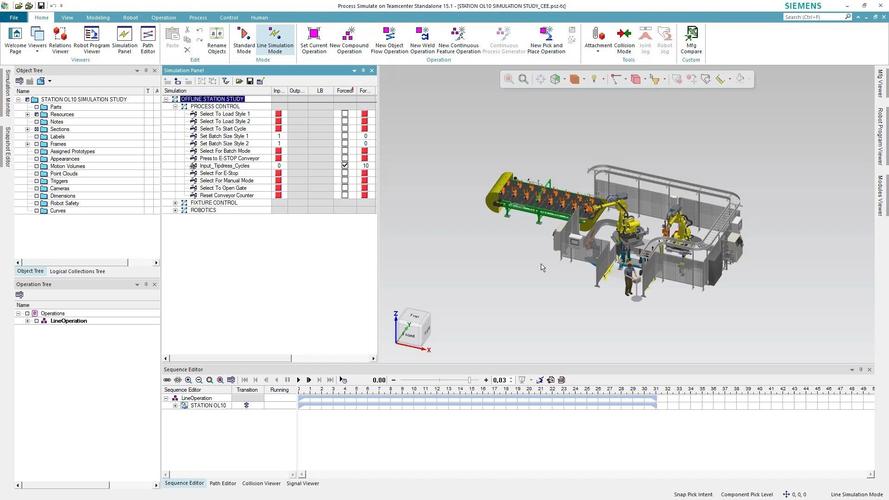Expand LineOperation in Operation Tree

[x=27, y=321]
